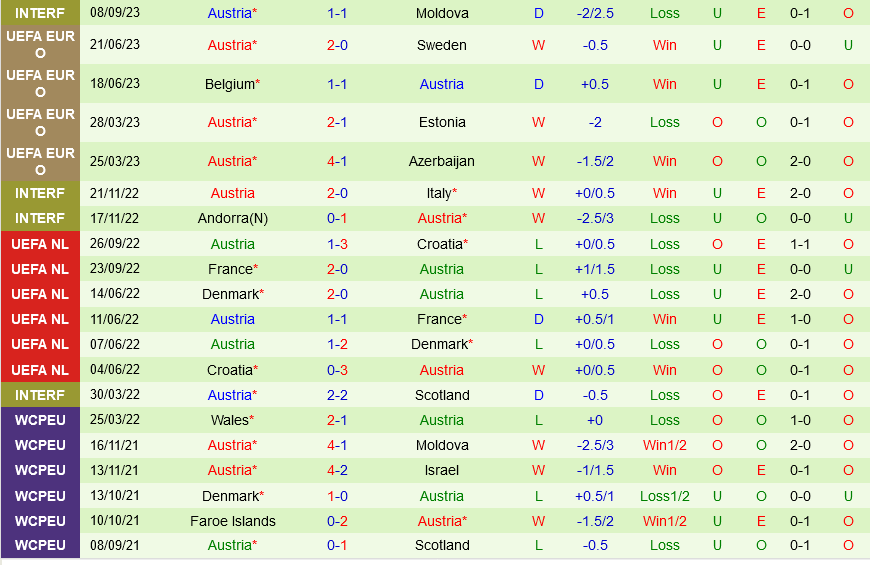Screen dimensions: 870x565
Task: Click the Belgium team name
Action: click(229, 84)
